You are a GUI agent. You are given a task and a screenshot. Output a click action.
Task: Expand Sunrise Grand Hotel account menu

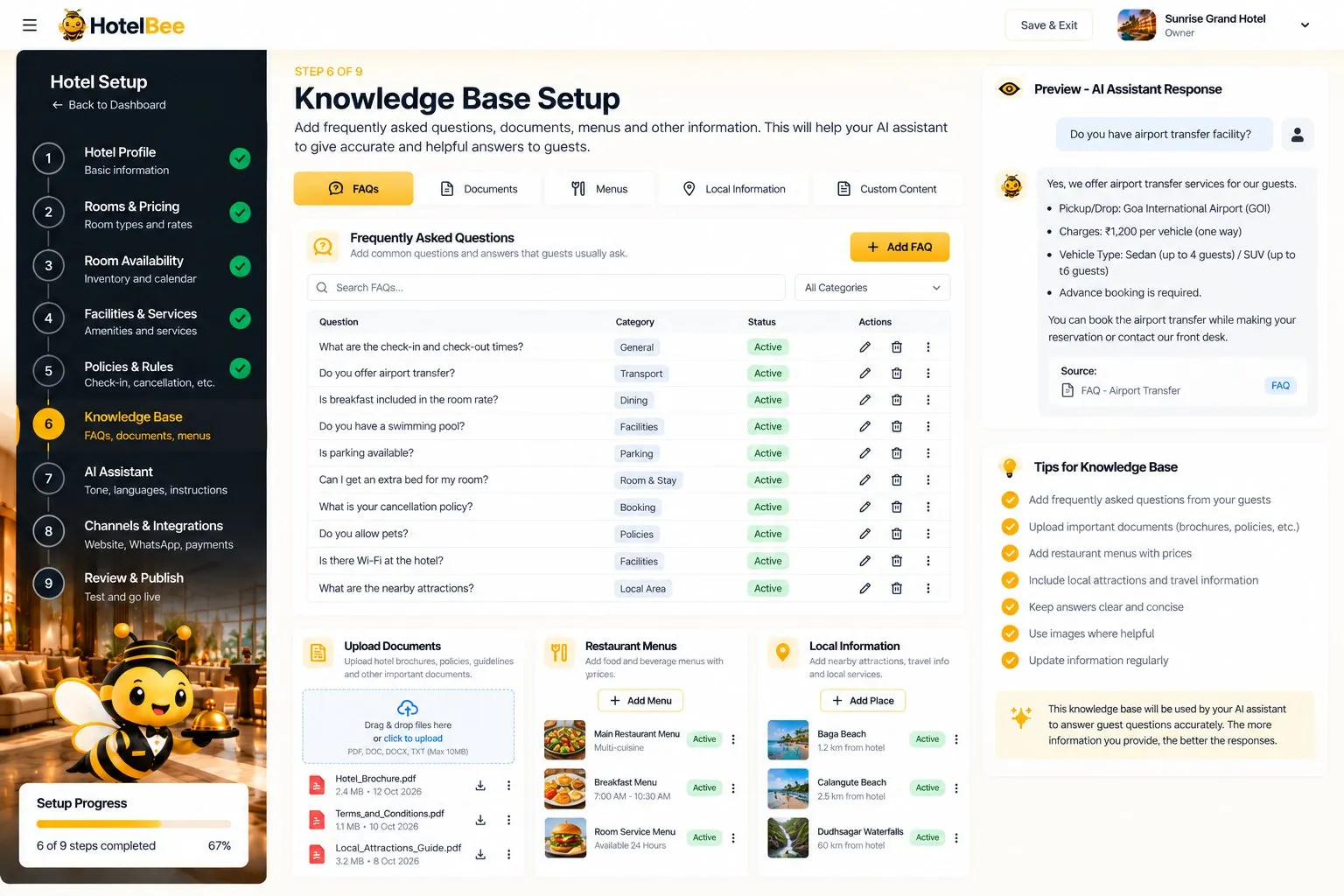(1305, 25)
